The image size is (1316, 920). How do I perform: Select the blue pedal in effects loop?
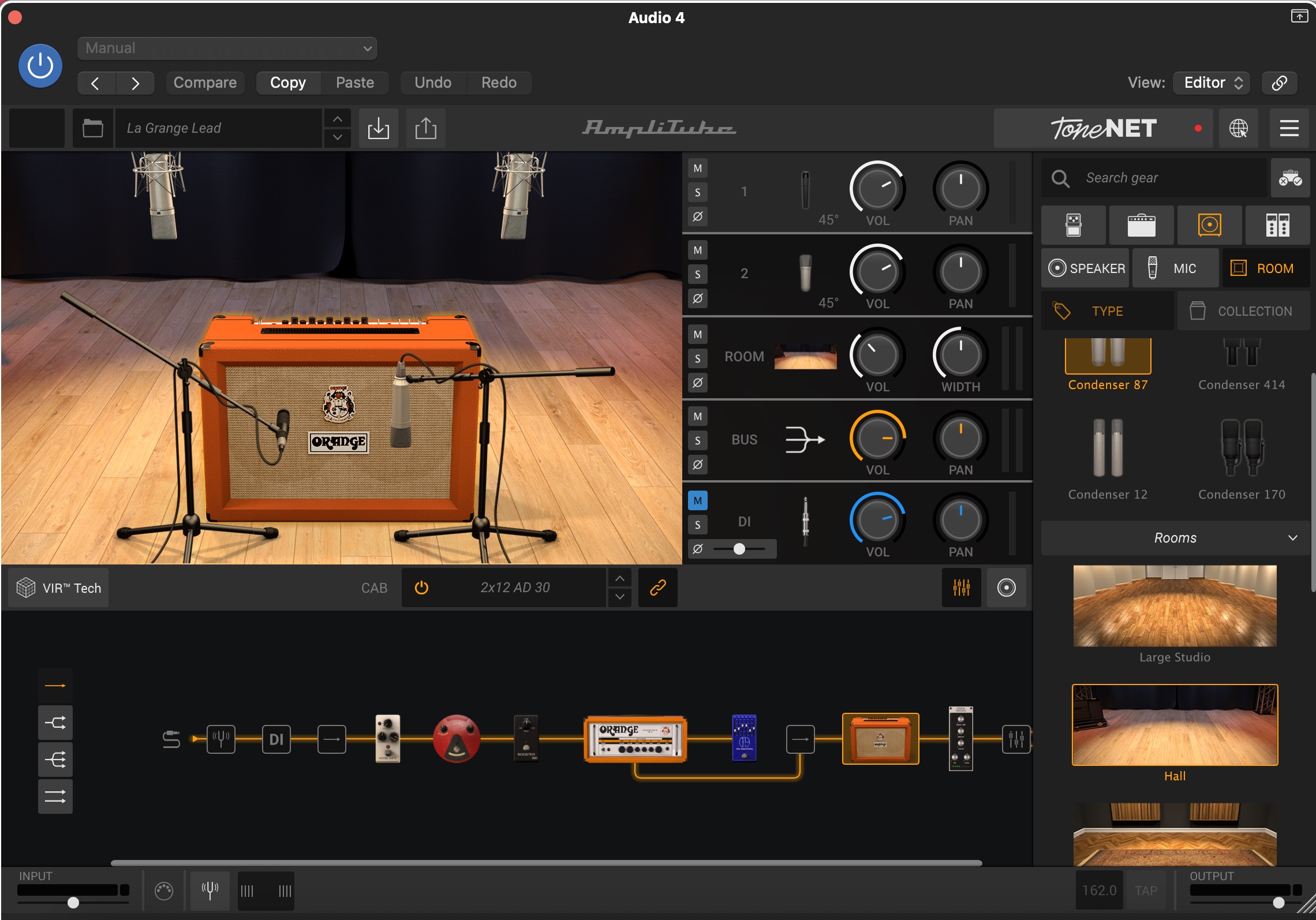pyautogui.click(x=744, y=738)
